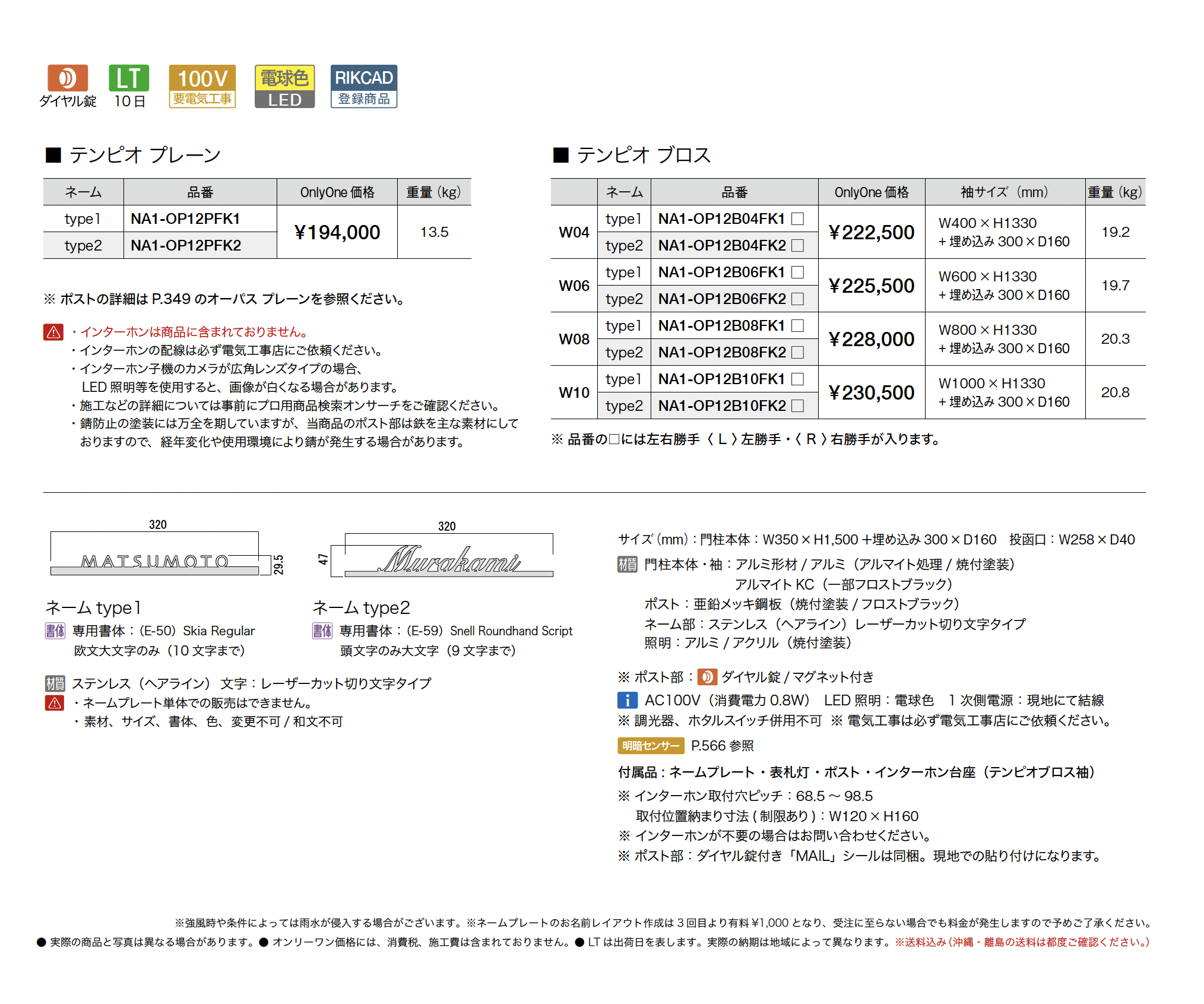Click the RIKCAD registered product badge
The height and width of the screenshot is (1004, 1204).
point(363,86)
